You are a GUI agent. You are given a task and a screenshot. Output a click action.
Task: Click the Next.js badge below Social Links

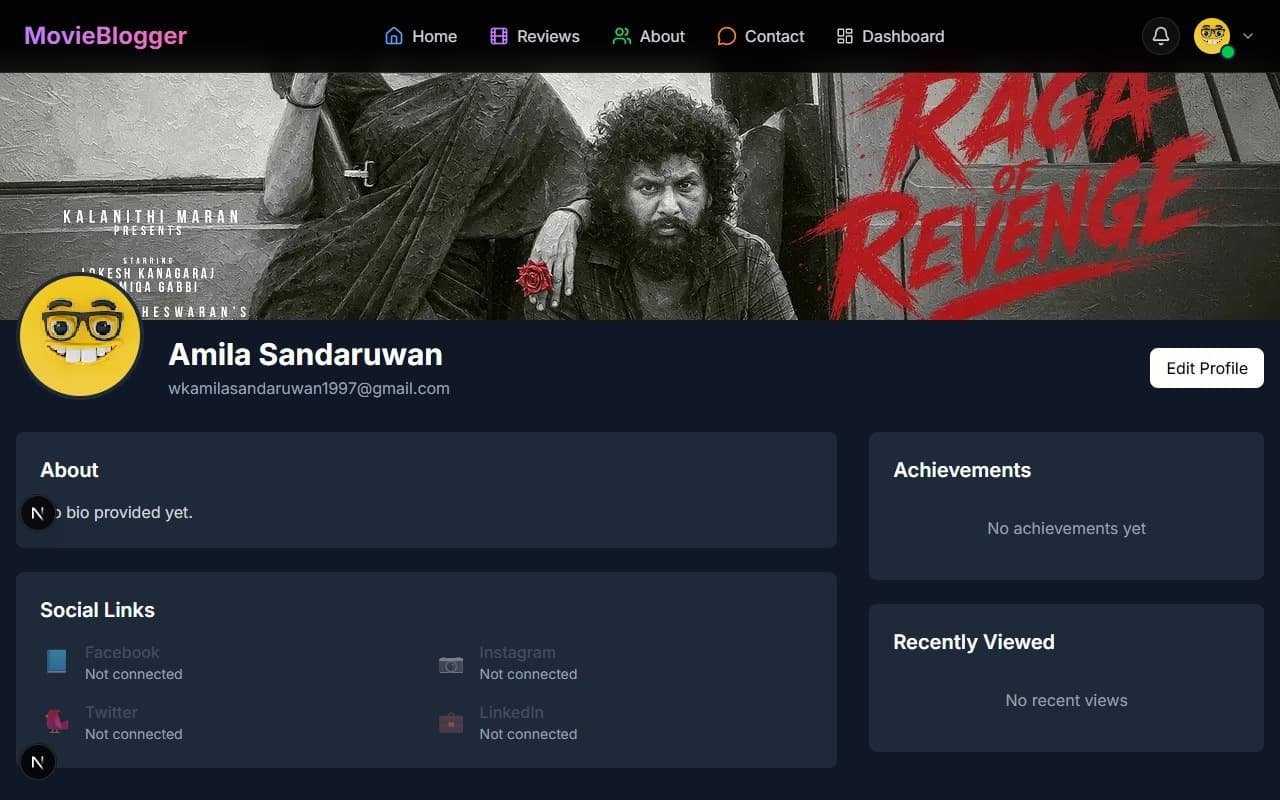point(38,762)
